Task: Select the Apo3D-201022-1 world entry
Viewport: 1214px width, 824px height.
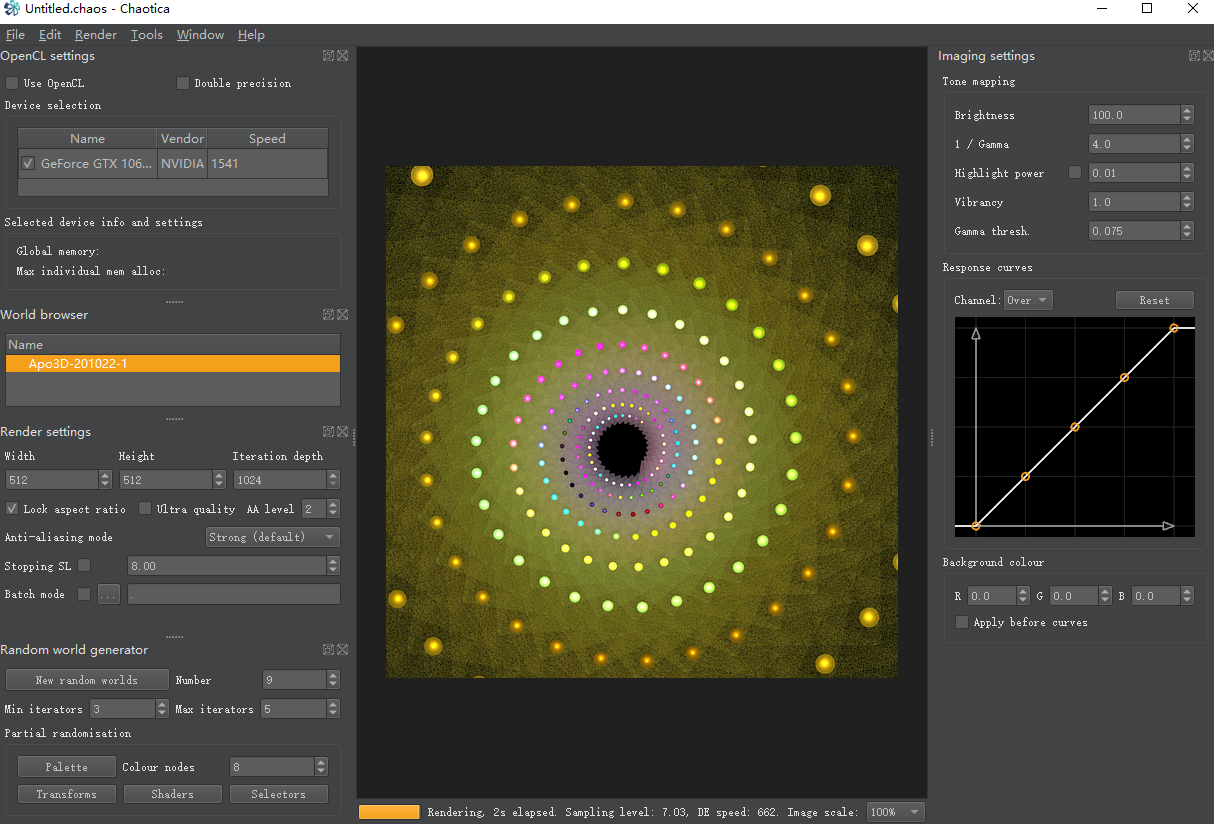Action: 78,364
